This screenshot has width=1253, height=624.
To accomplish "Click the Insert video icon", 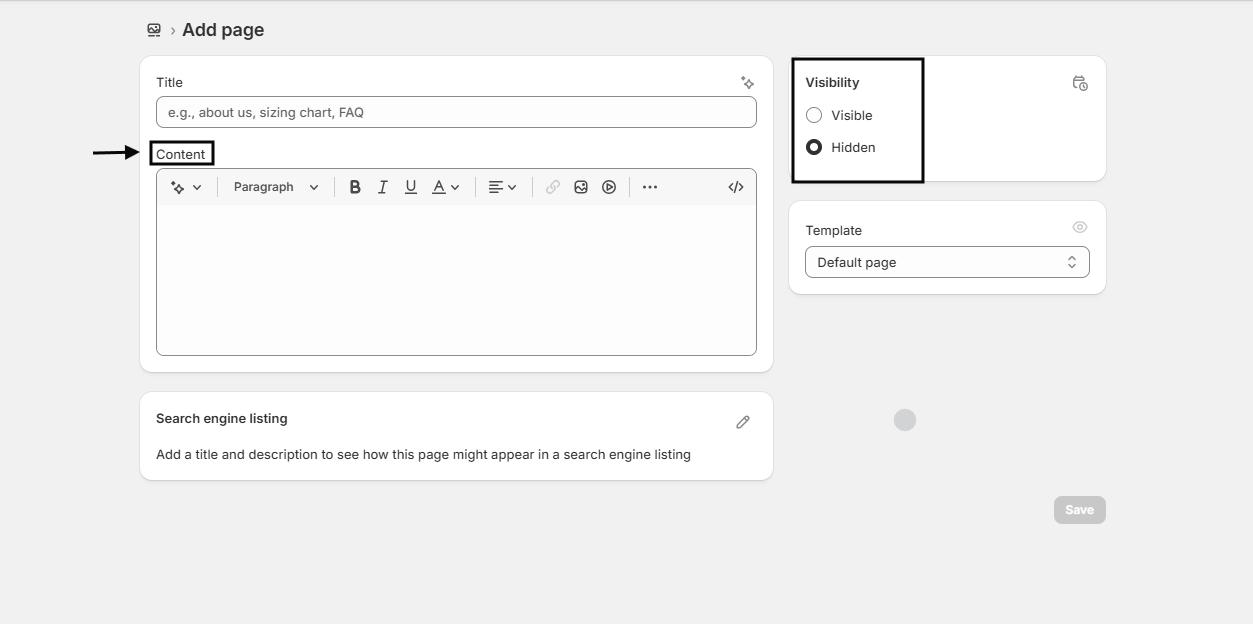I will pyautogui.click(x=609, y=187).
